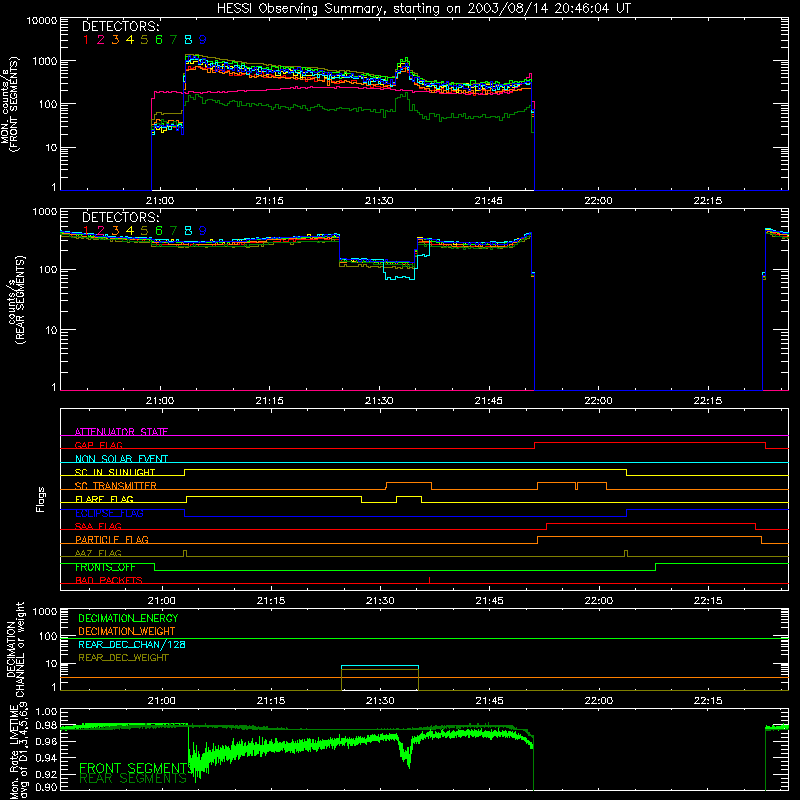Click the olive 'A4Z_FLAG' flag label
Screen dimensions: 800x800
[x=98, y=553]
